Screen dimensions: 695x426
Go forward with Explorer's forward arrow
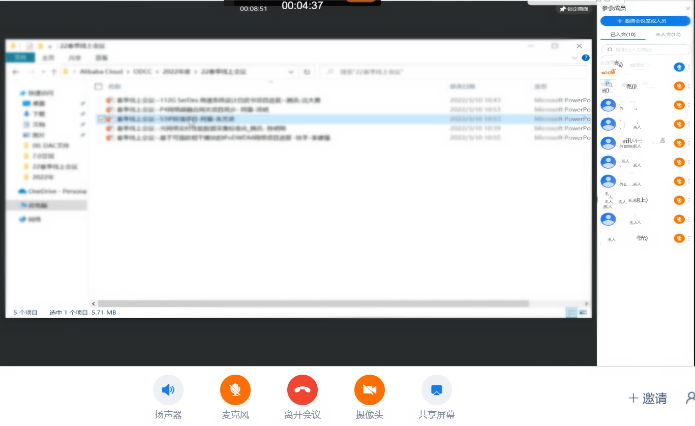click(x=31, y=72)
